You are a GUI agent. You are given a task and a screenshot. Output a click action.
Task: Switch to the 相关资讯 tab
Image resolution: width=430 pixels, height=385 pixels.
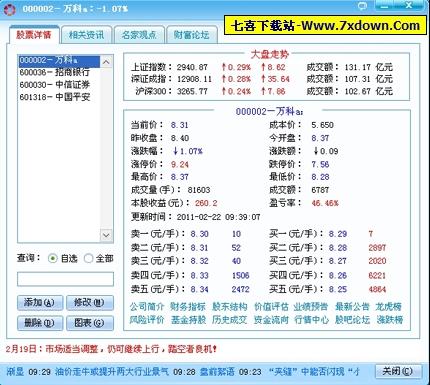86,35
